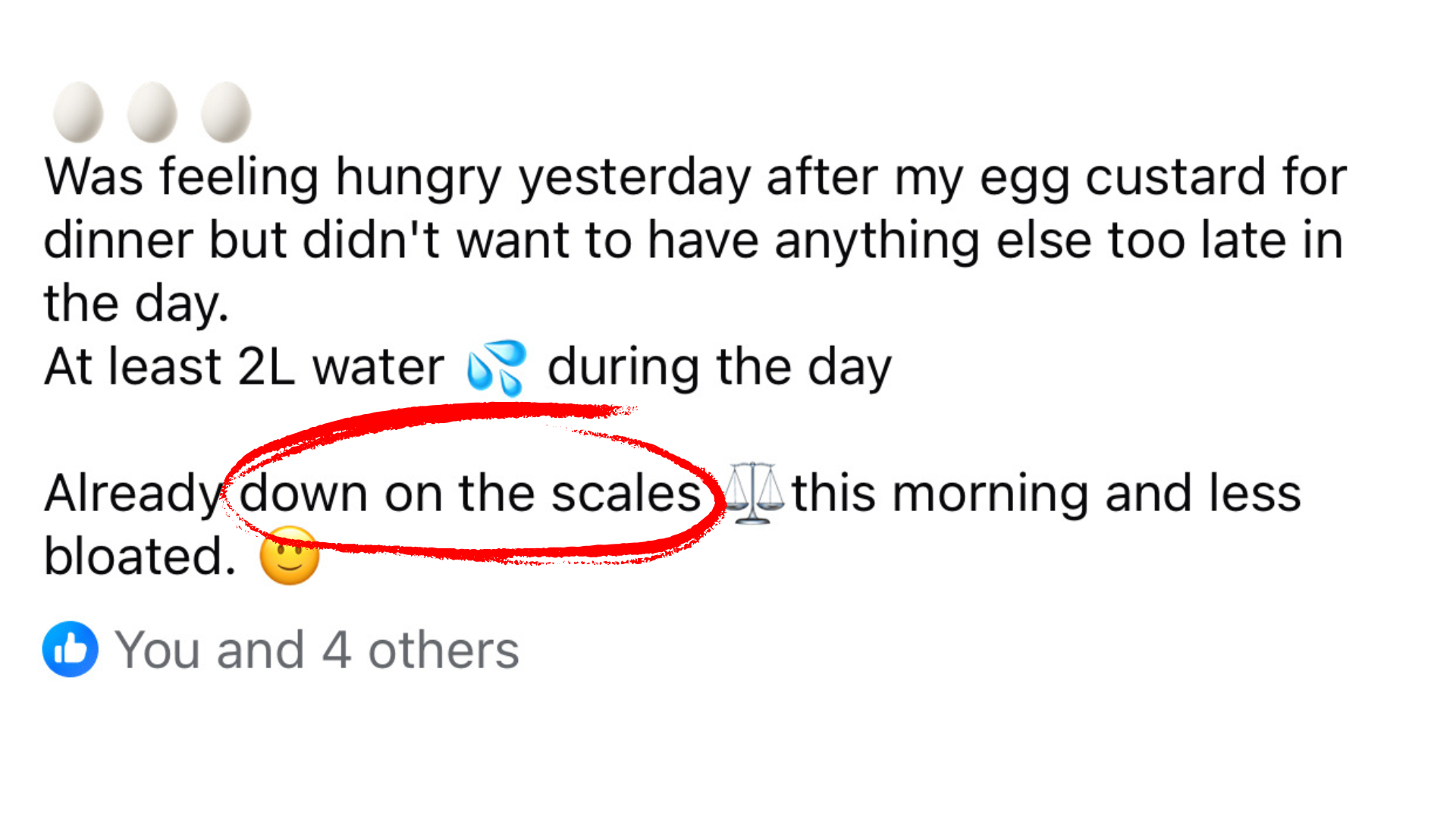Viewport: 1456px width, 819px height.
Task: Click the word 'yesterday' in the post
Action: click(x=635, y=177)
